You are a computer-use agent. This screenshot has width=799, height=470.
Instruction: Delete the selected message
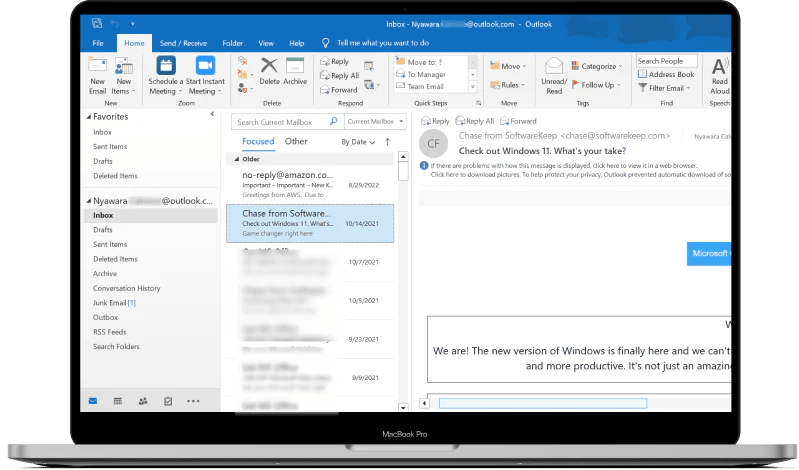click(269, 71)
